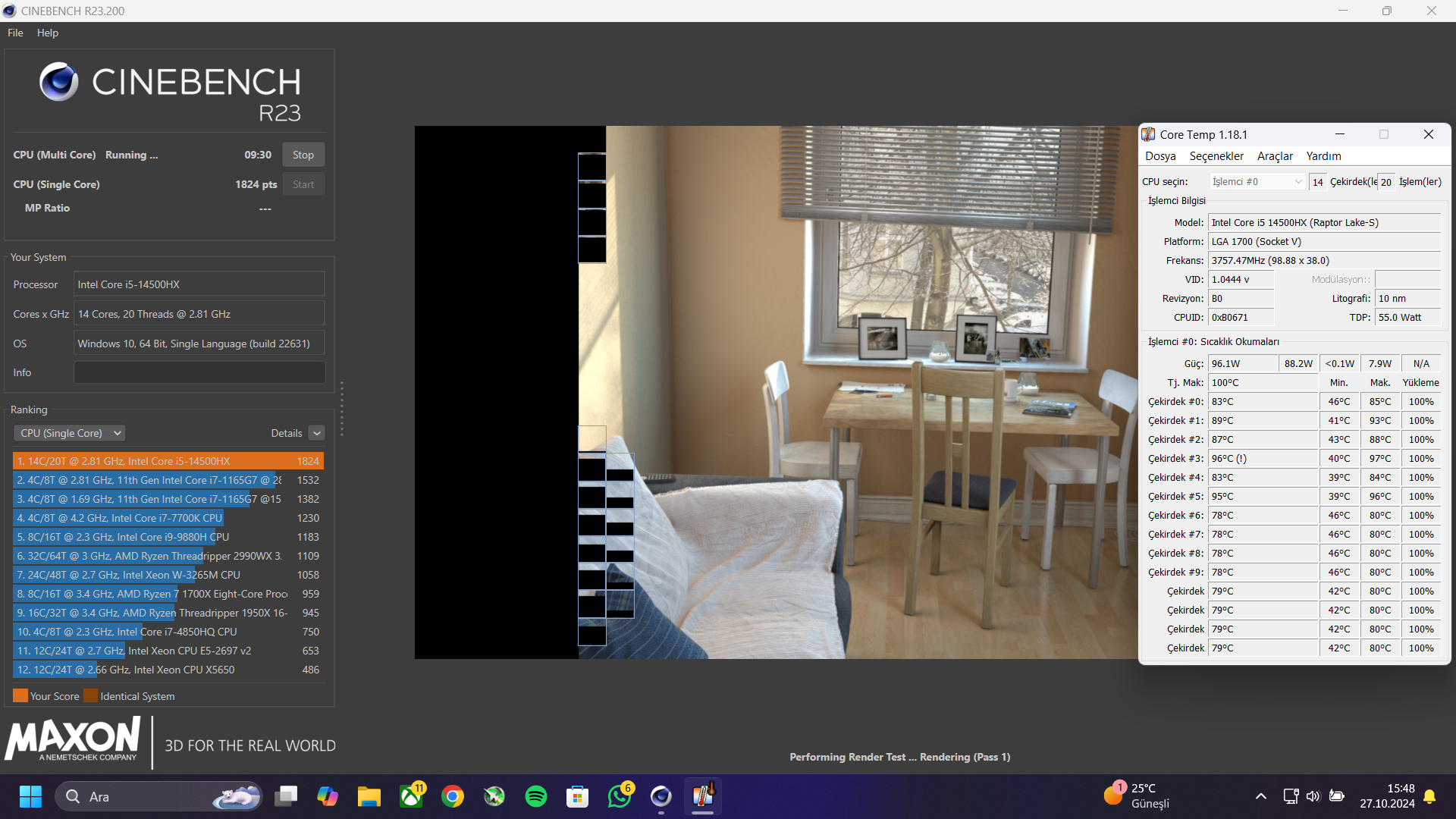Click the Core Temp taskbar icon
Viewport: 1456px width, 819px height.
pos(702,796)
